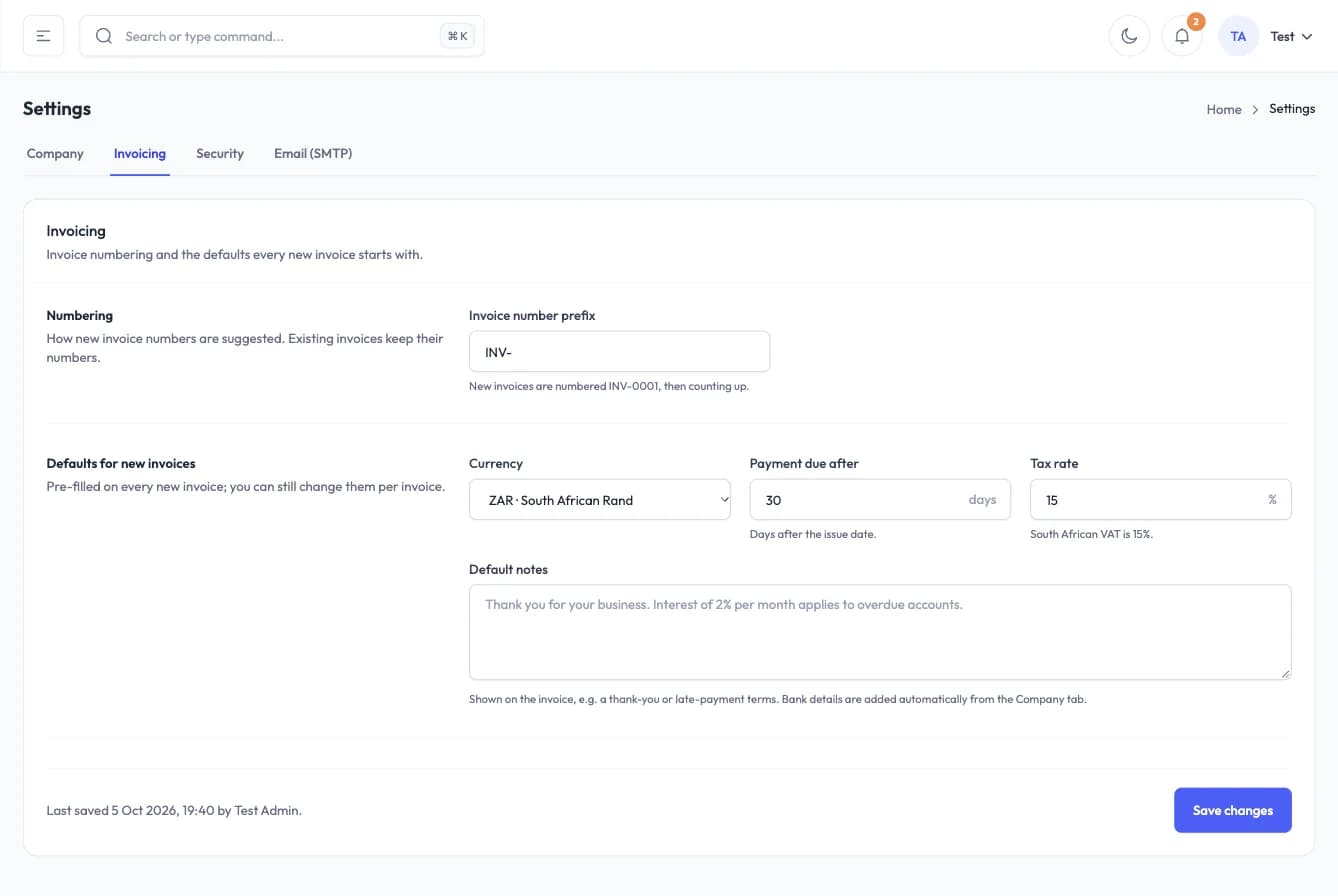Viewport: 1338px width, 896px height.
Task: Select the Invoicing tab
Action: [x=140, y=154]
